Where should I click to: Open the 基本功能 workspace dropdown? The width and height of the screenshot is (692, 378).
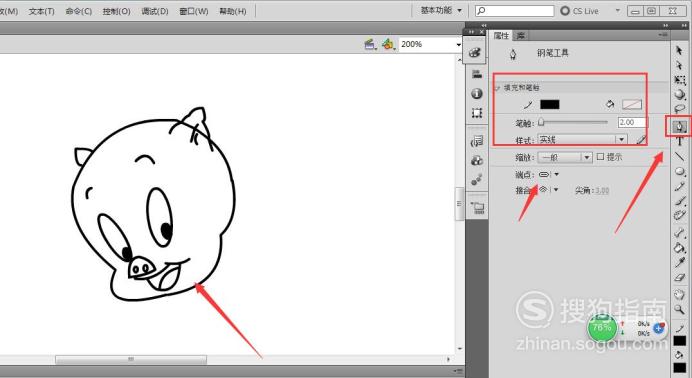coord(441,11)
